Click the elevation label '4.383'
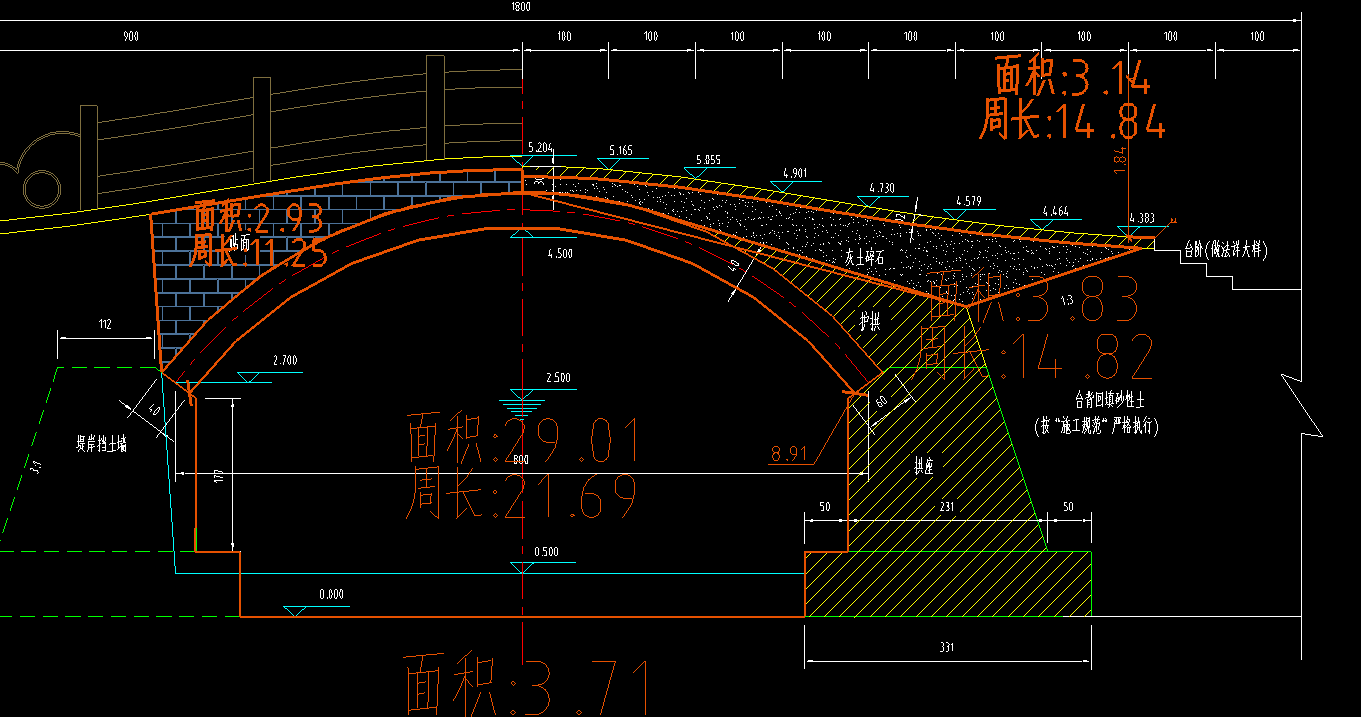1361x717 pixels. click(1141, 218)
